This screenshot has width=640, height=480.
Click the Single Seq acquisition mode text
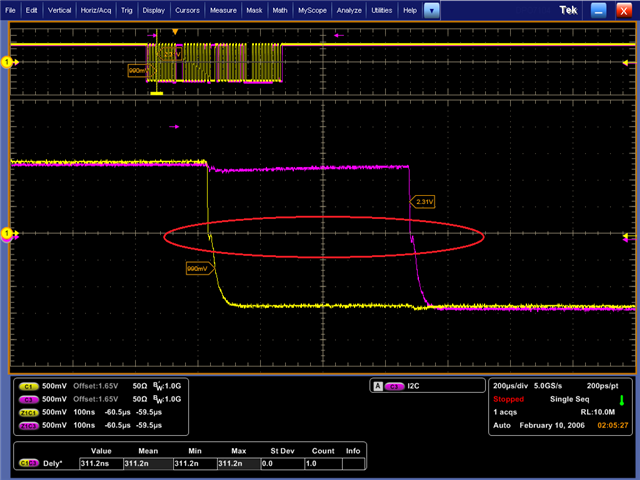(x=569, y=399)
